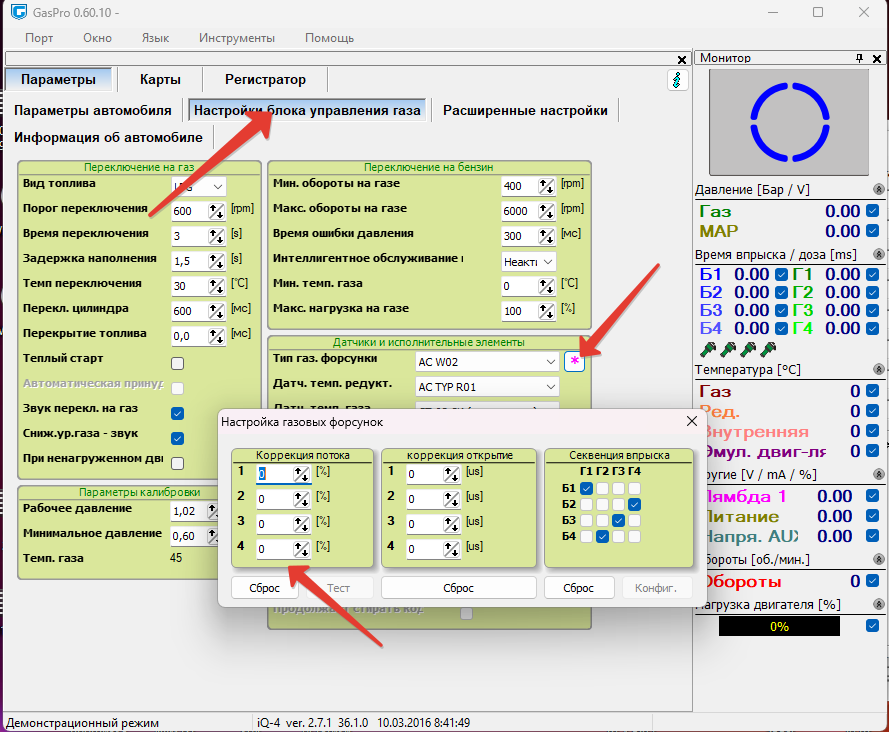This screenshot has height=732, width=889.
Task: Click the second green injector icon
Action: 728,349
